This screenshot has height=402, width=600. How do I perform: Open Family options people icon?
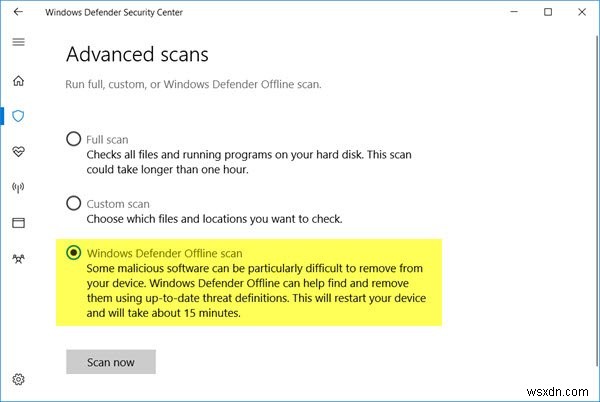(18, 257)
